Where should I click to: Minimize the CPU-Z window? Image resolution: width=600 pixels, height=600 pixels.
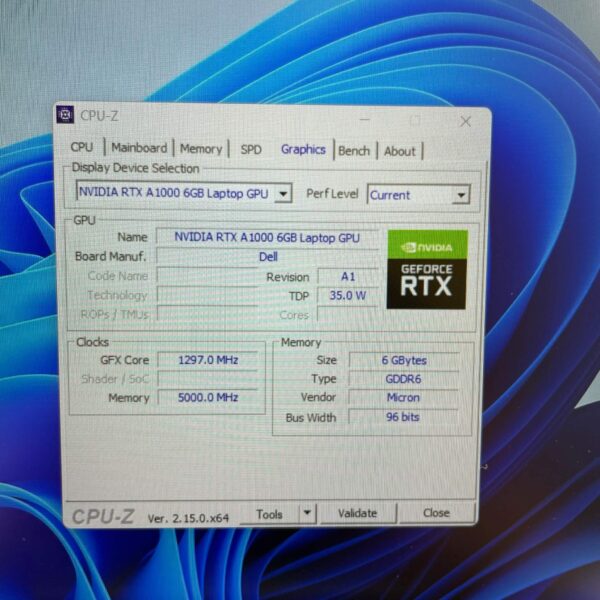[x=365, y=119]
